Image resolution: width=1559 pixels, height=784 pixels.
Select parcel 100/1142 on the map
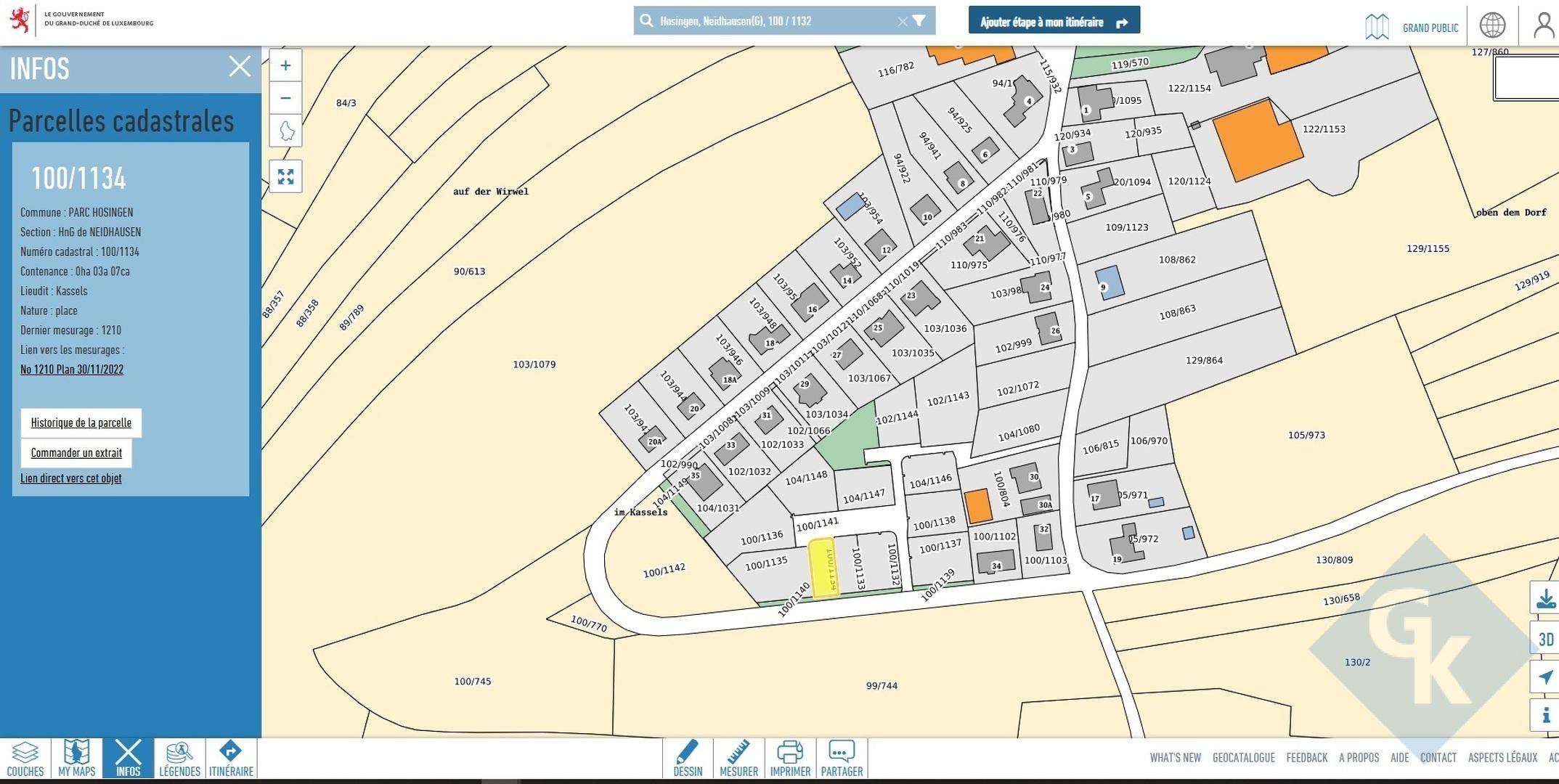664,571
